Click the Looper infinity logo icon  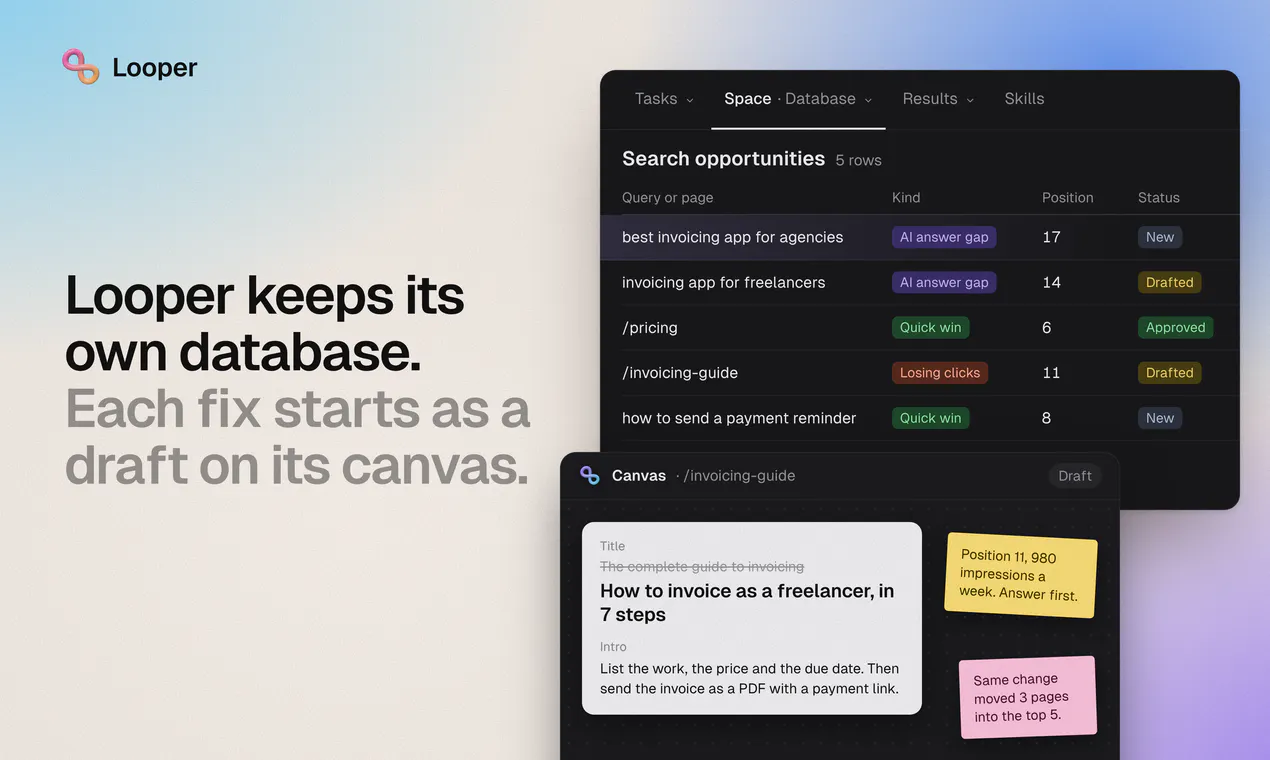(81, 67)
